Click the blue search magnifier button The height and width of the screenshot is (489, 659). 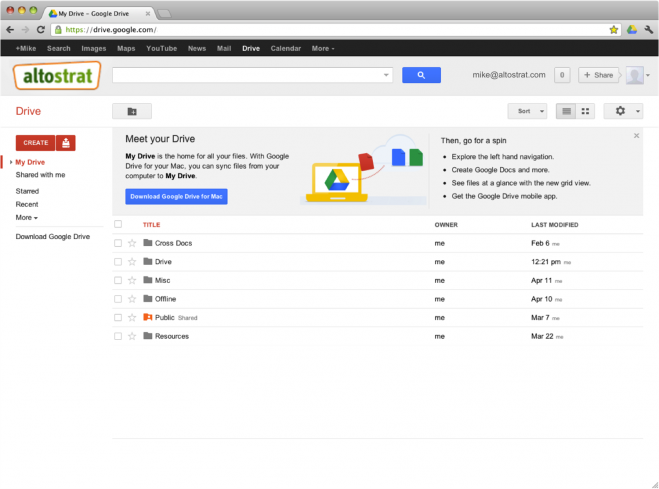tap(421, 75)
